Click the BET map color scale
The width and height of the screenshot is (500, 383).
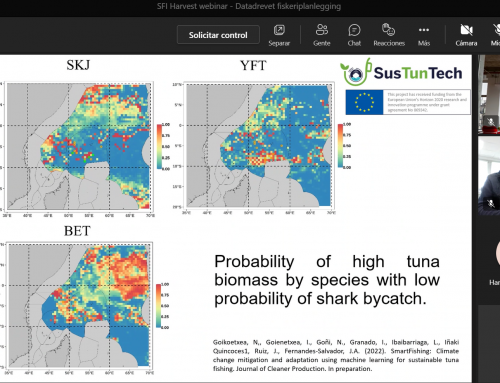(163, 306)
